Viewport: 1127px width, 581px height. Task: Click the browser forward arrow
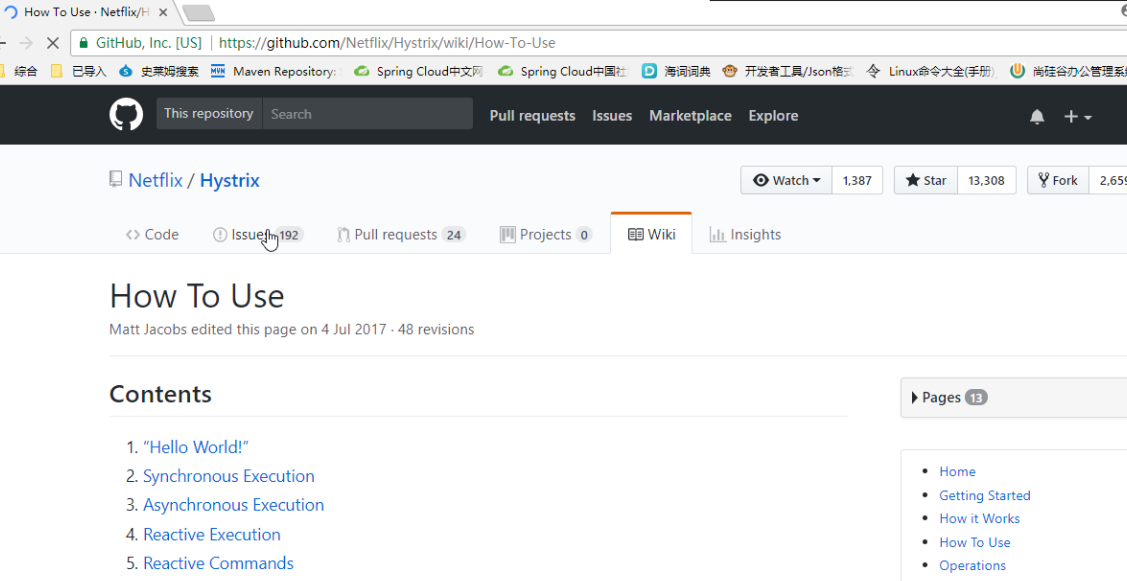coord(26,43)
